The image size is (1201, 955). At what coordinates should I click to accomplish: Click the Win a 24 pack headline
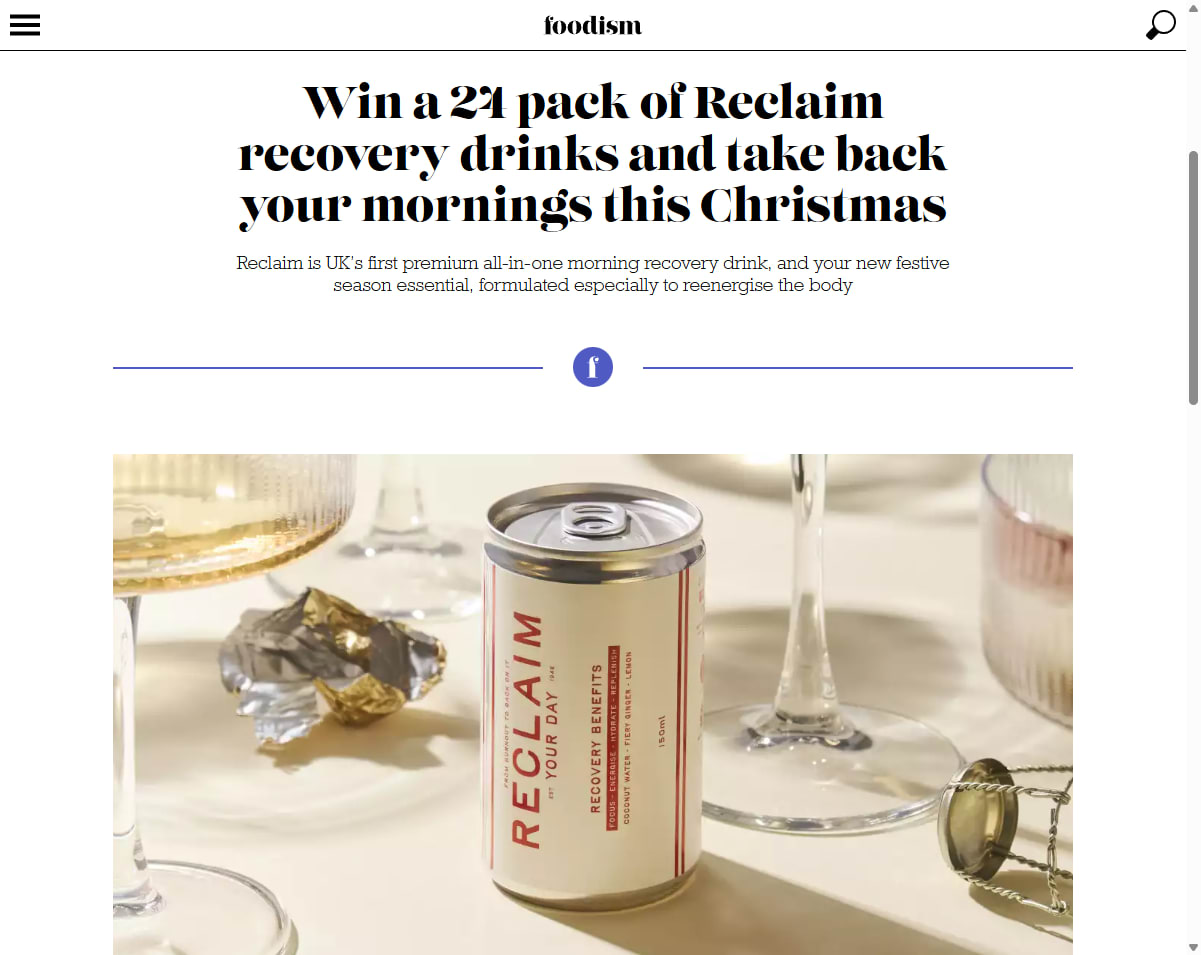[x=593, y=154]
